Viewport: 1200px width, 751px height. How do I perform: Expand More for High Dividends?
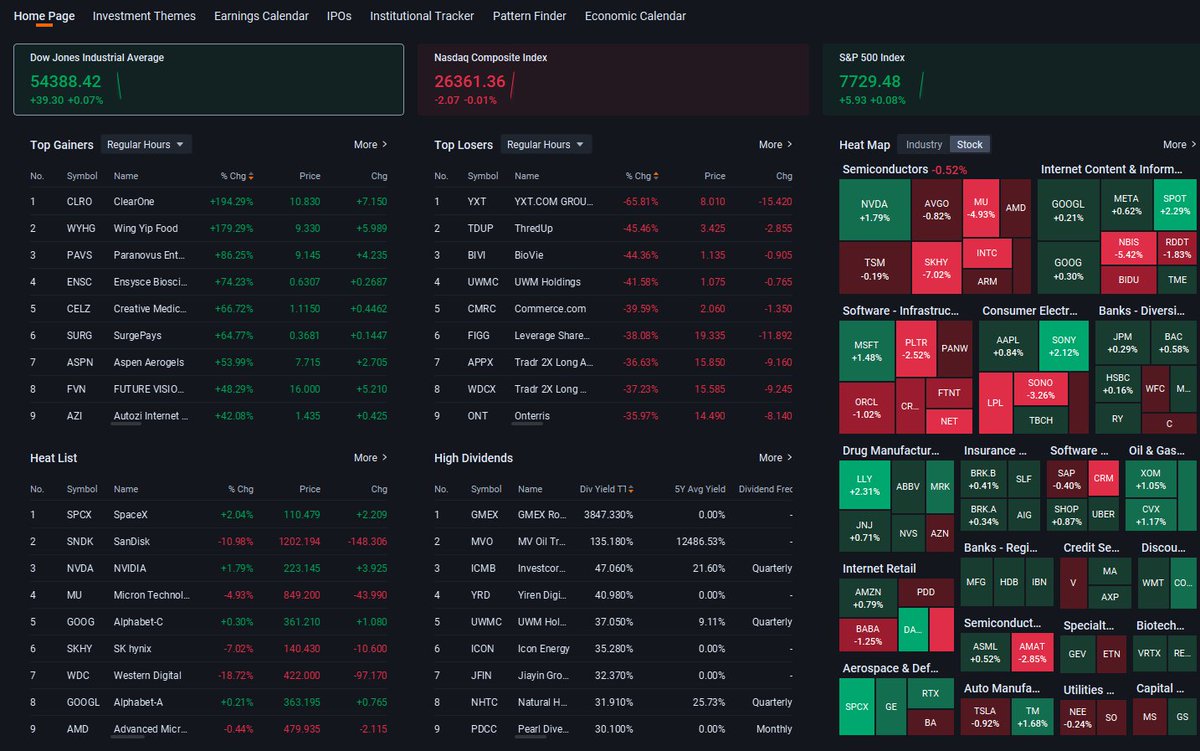[775, 457]
